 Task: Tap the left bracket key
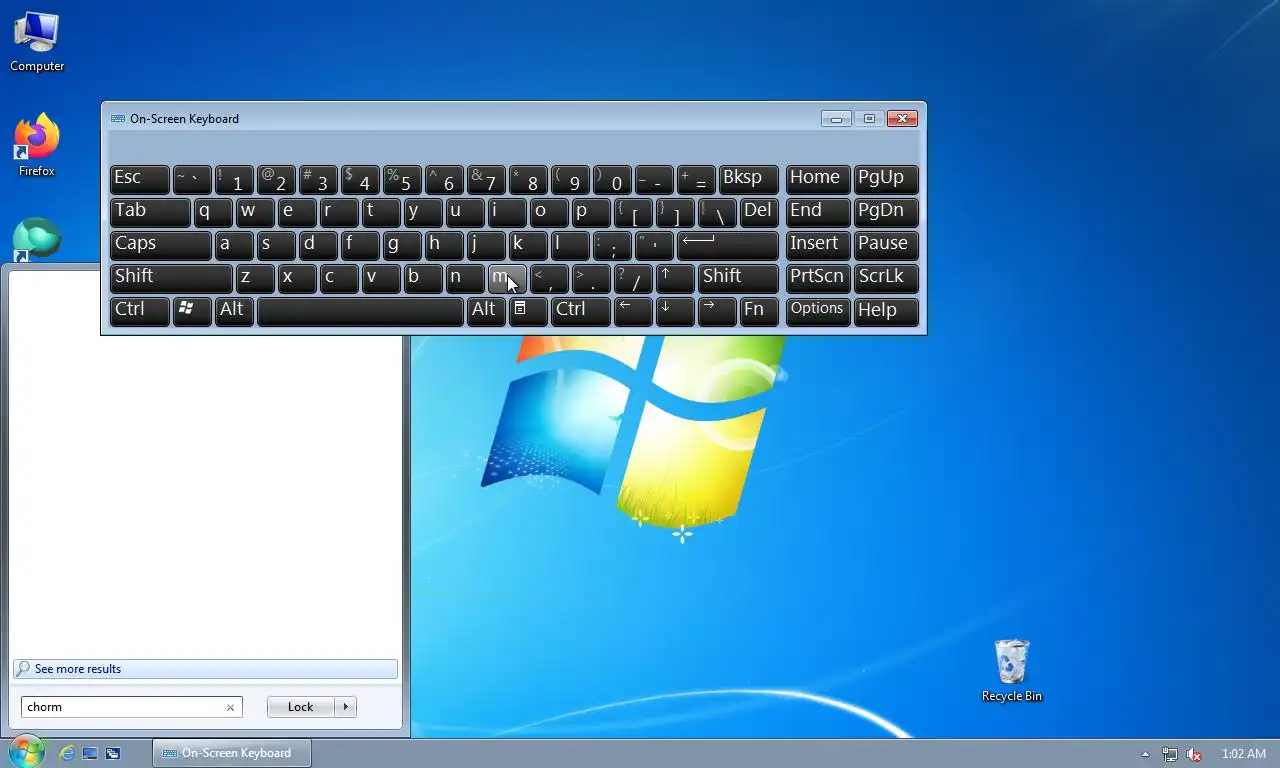click(633, 212)
